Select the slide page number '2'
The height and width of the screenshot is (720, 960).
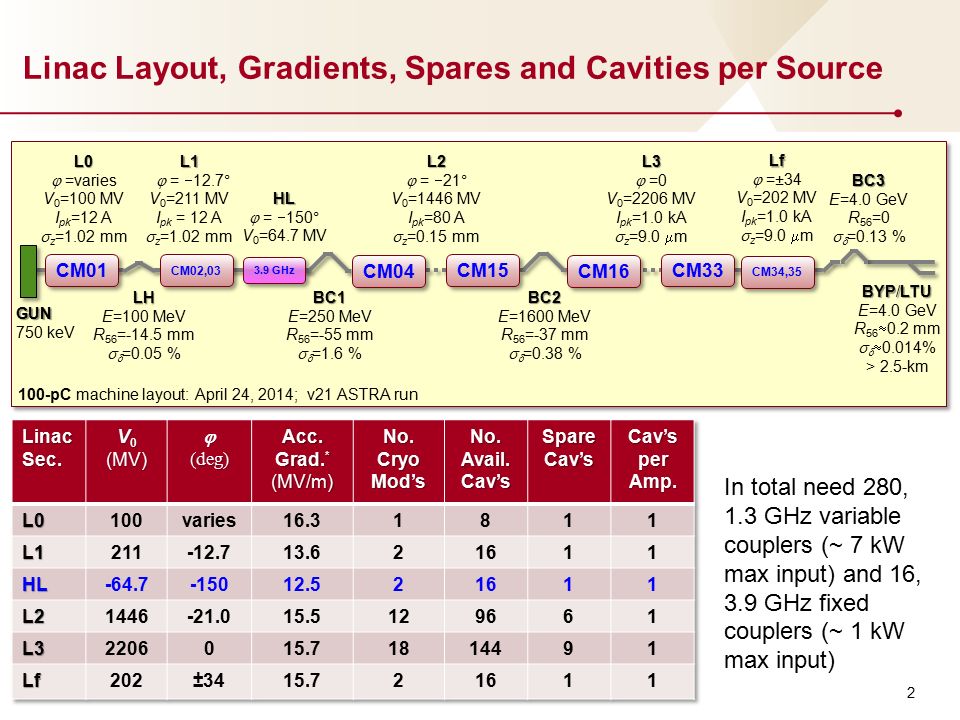911,692
